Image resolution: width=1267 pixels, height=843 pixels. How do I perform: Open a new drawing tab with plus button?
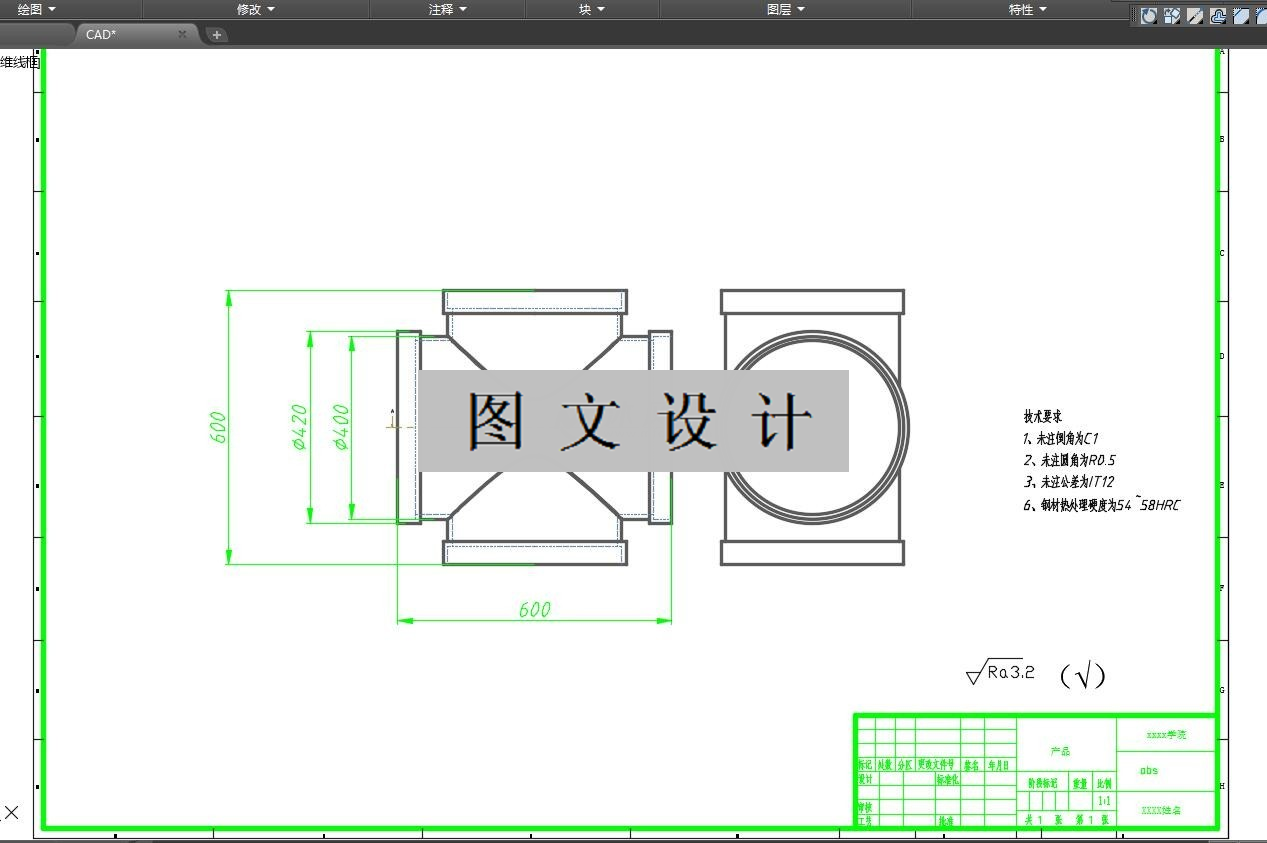[x=216, y=35]
